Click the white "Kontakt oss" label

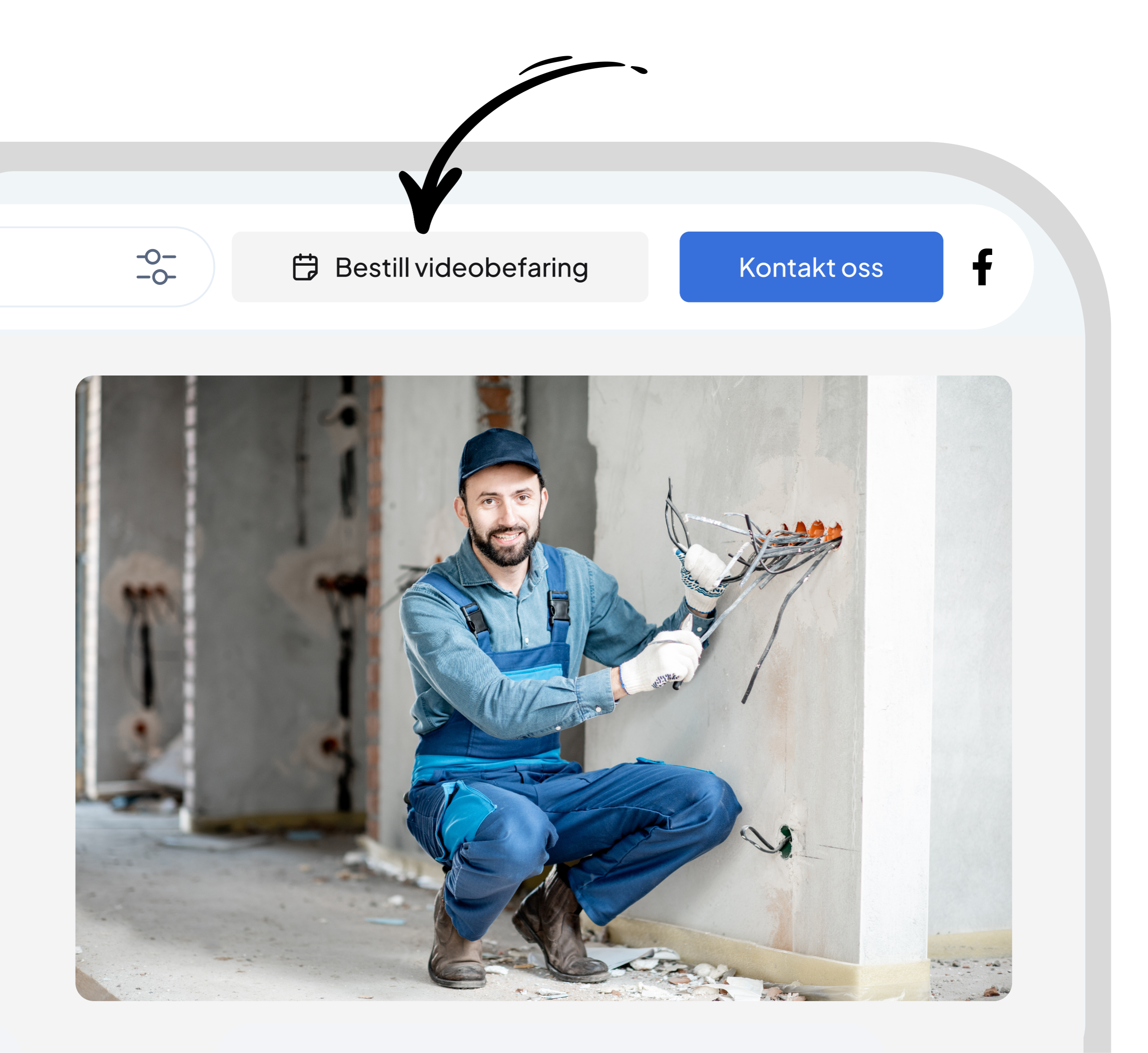(811, 267)
